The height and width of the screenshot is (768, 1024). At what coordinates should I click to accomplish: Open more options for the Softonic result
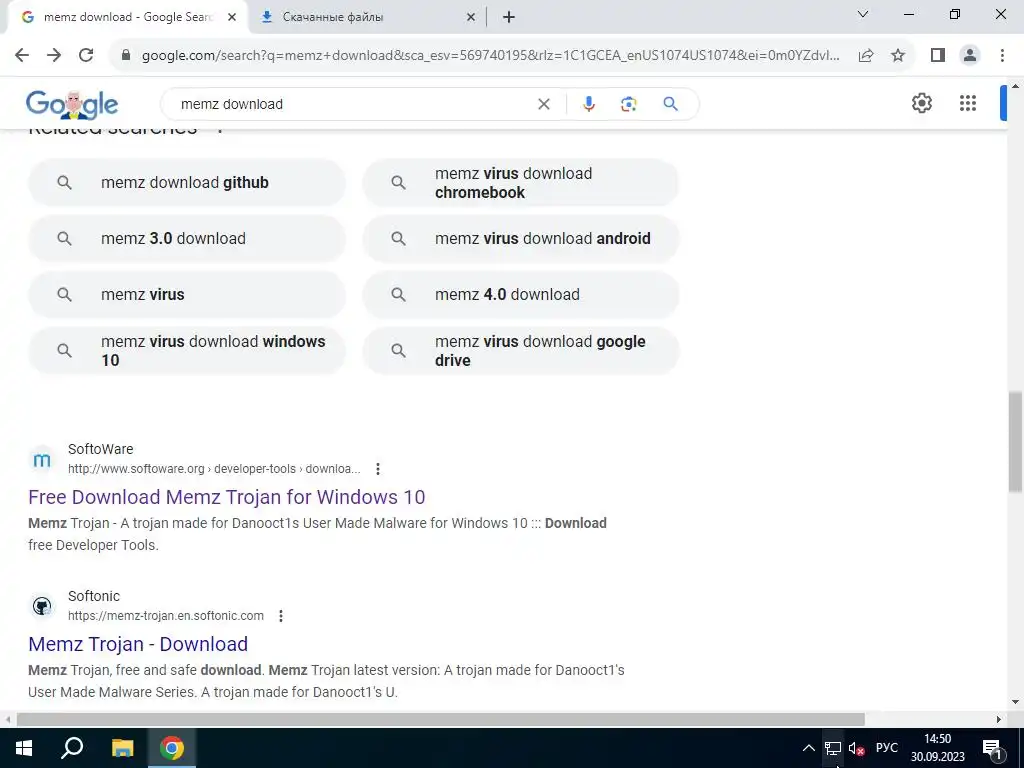pos(281,616)
